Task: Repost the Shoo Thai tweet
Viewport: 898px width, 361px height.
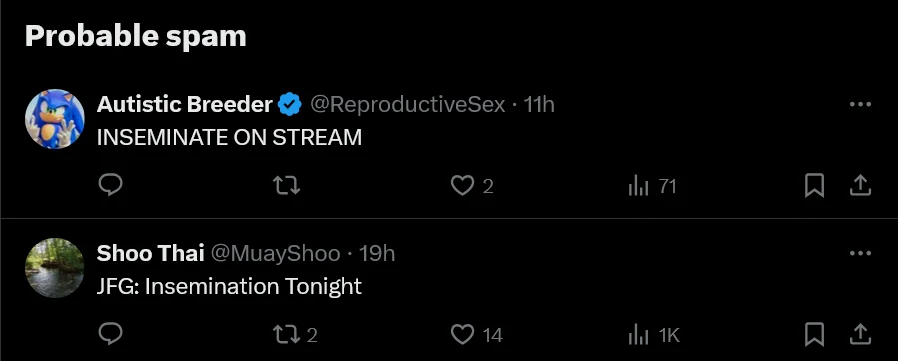Action: coord(294,335)
